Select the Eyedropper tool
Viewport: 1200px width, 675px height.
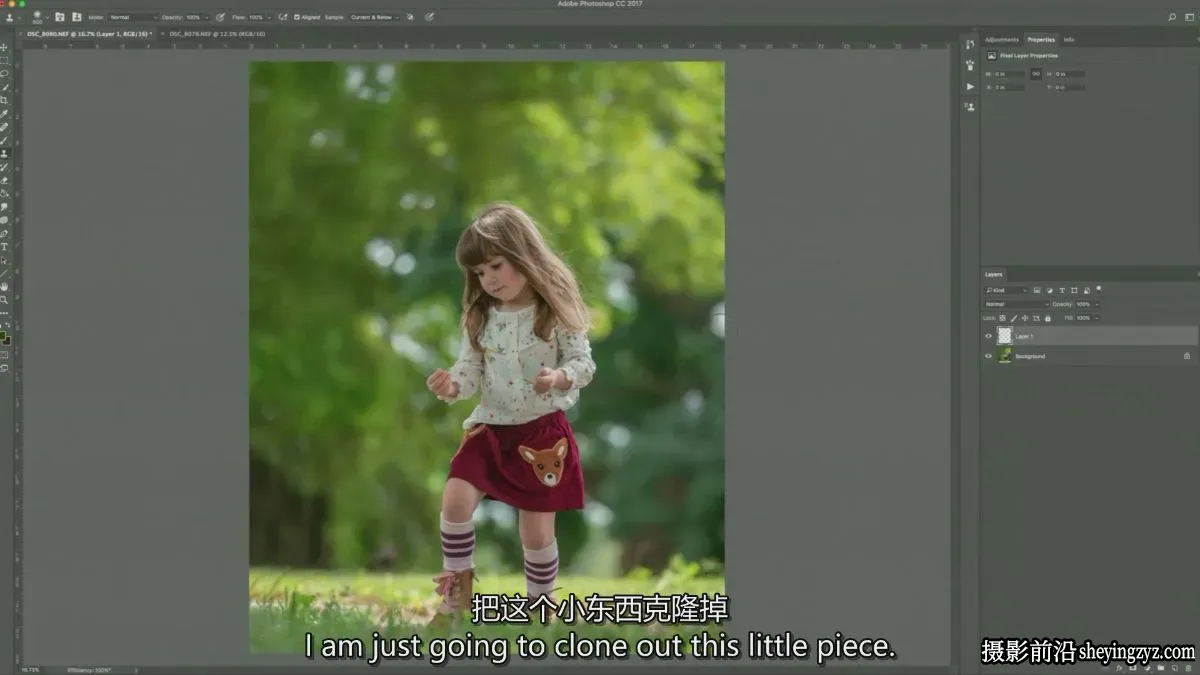[x=4, y=113]
